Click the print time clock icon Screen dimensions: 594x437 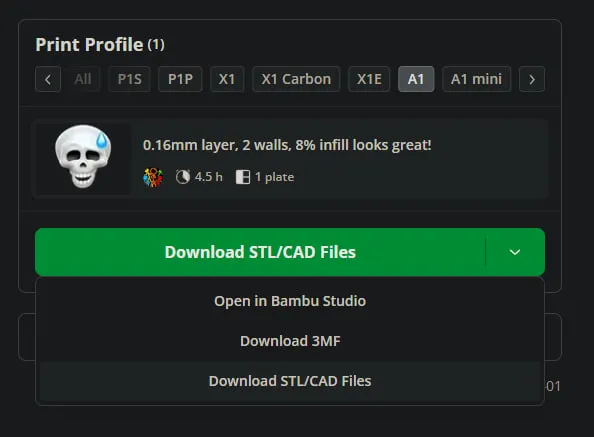point(183,177)
